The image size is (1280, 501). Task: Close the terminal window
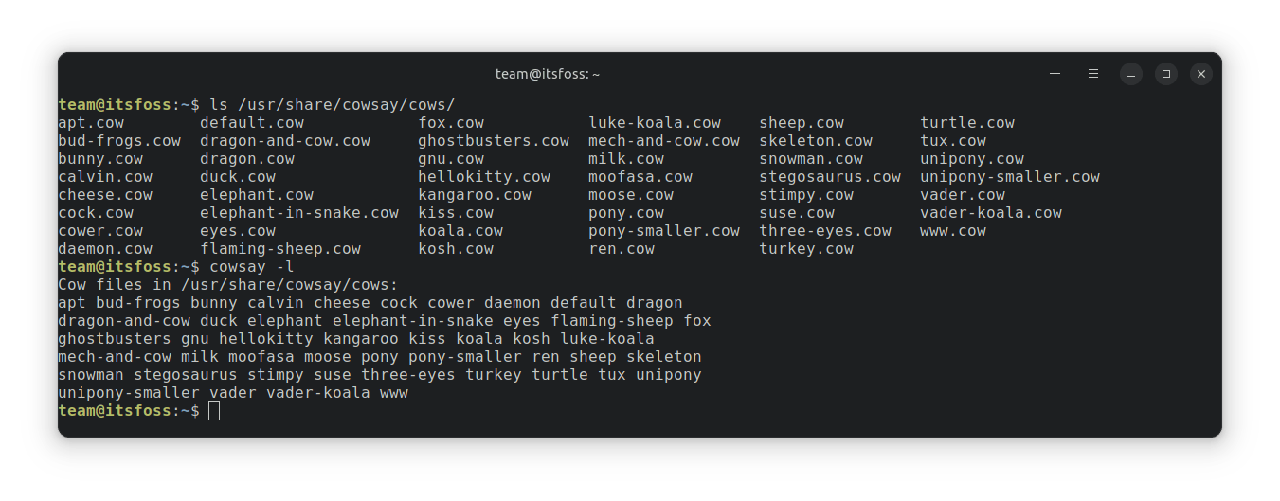(x=1201, y=74)
